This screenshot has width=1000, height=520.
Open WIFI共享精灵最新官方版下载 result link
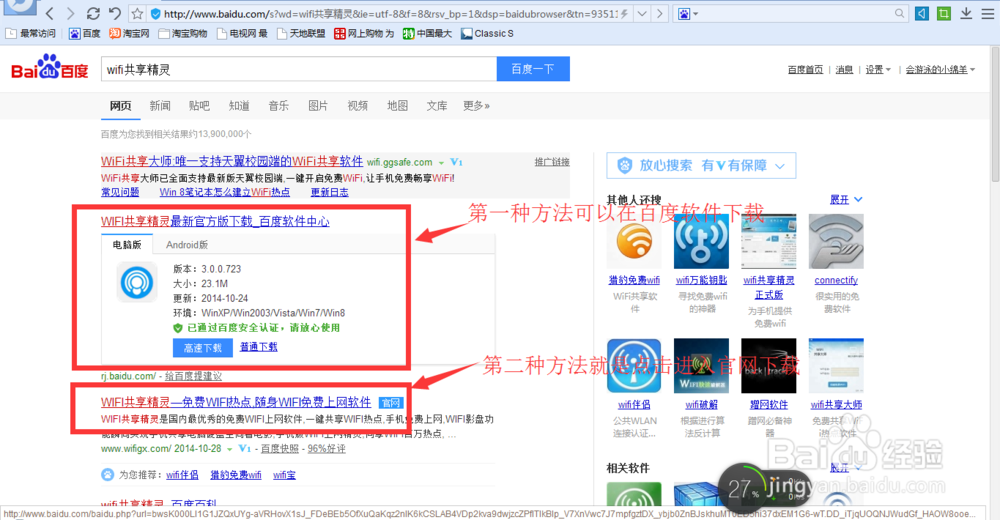(x=215, y=221)
